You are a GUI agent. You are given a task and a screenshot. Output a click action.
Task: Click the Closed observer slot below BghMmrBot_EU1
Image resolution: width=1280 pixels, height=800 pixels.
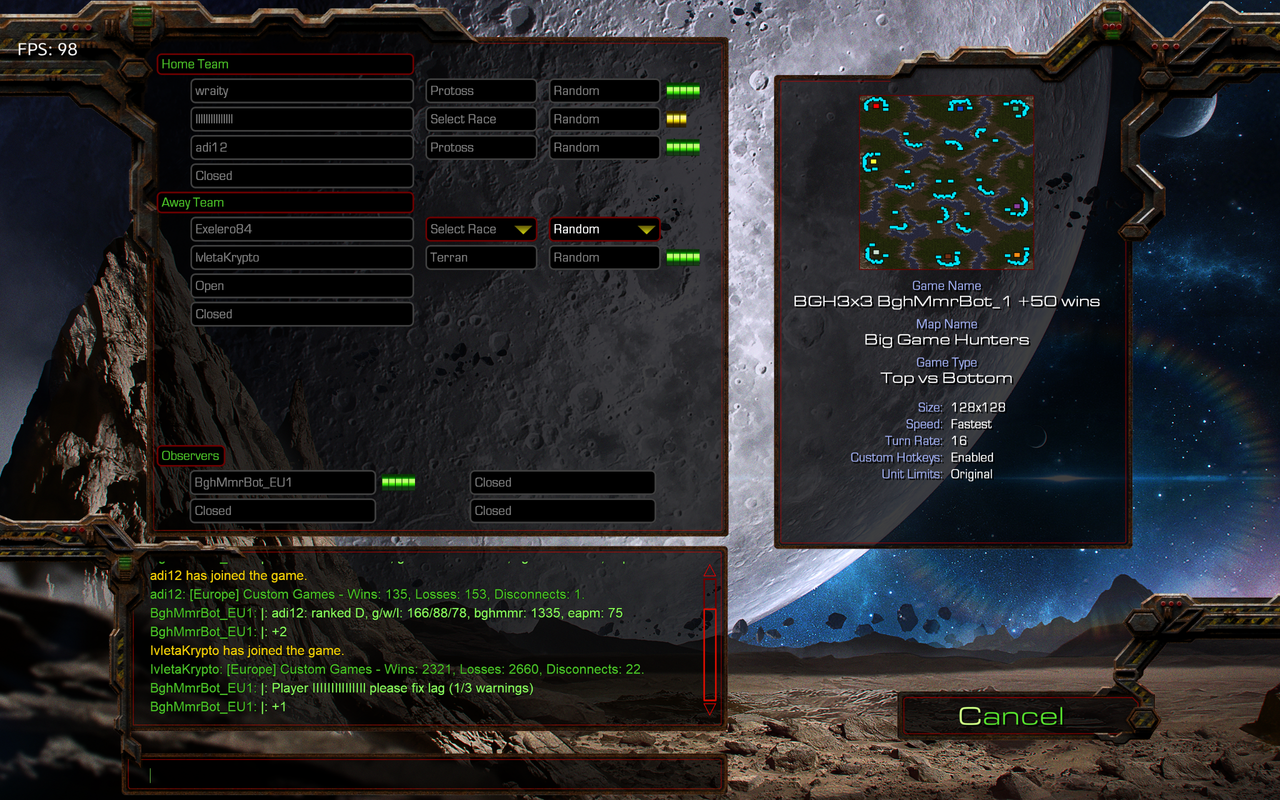tap(283, 511)
